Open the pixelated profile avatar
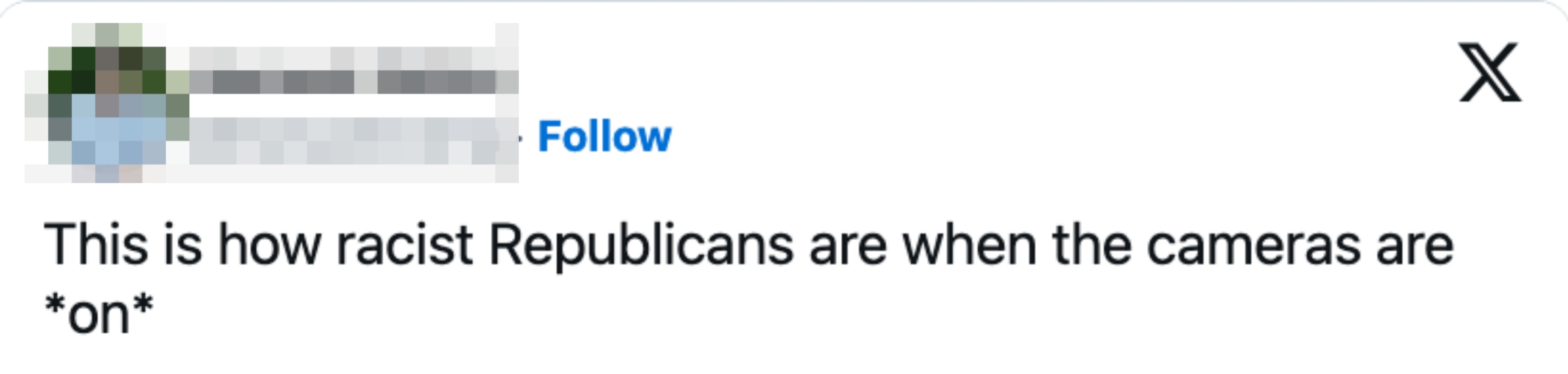This screenshot has width=1568, height=374. 107,102
